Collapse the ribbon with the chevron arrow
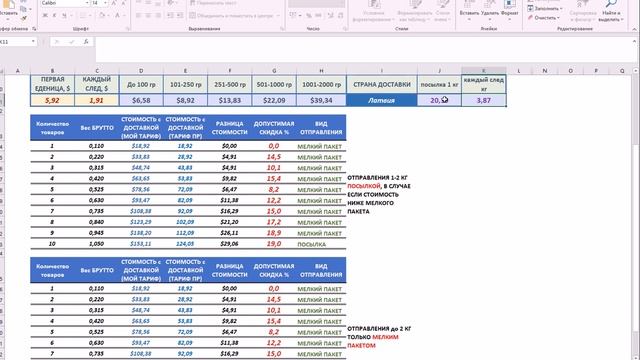Image resolution: width=640 pixels, height=360 pixels. tap(634, 29)
